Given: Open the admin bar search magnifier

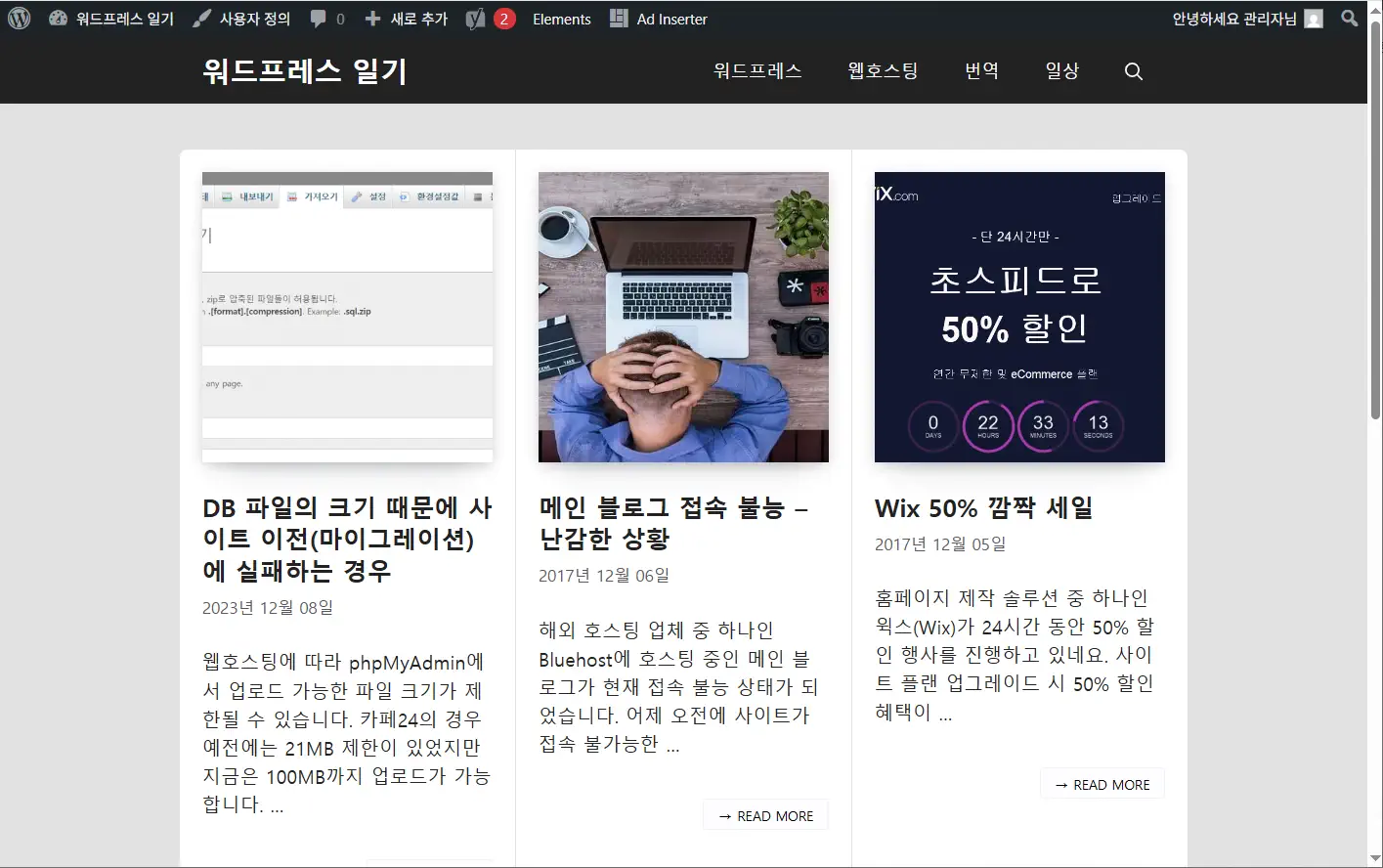Looking at the screenshot, I should 1350,19.
